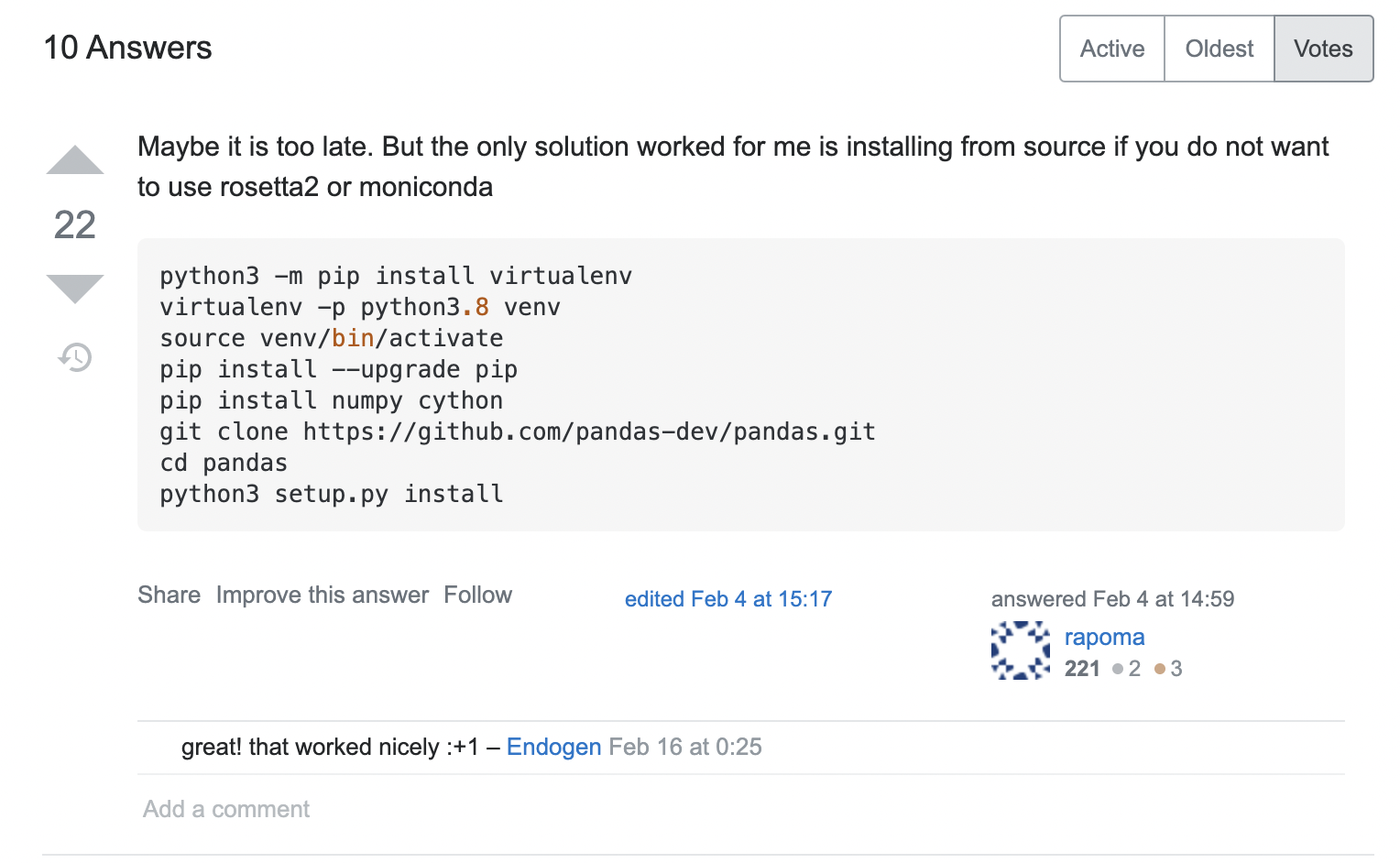View the edited Feb 4 at 15:17 revision
This screenshot has height=863, width=1400.
pyautogui.click(x=728, y=599)
